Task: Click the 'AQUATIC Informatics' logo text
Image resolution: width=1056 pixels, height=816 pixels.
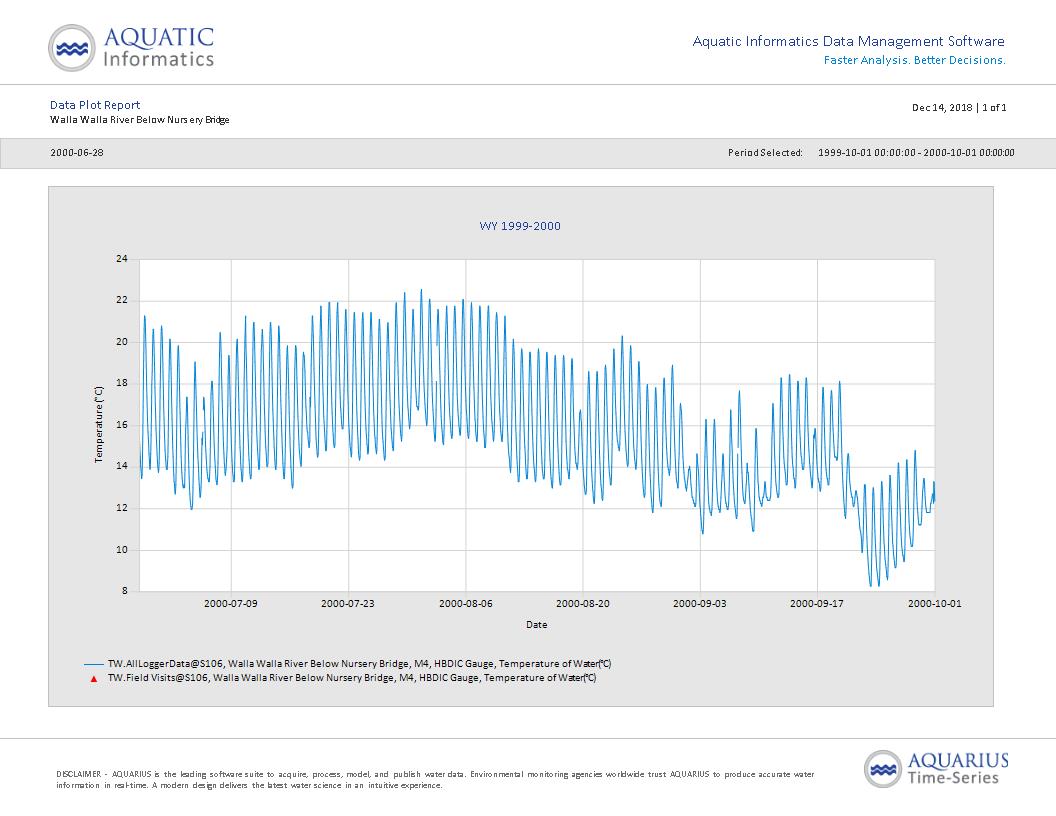Action: 159,47
